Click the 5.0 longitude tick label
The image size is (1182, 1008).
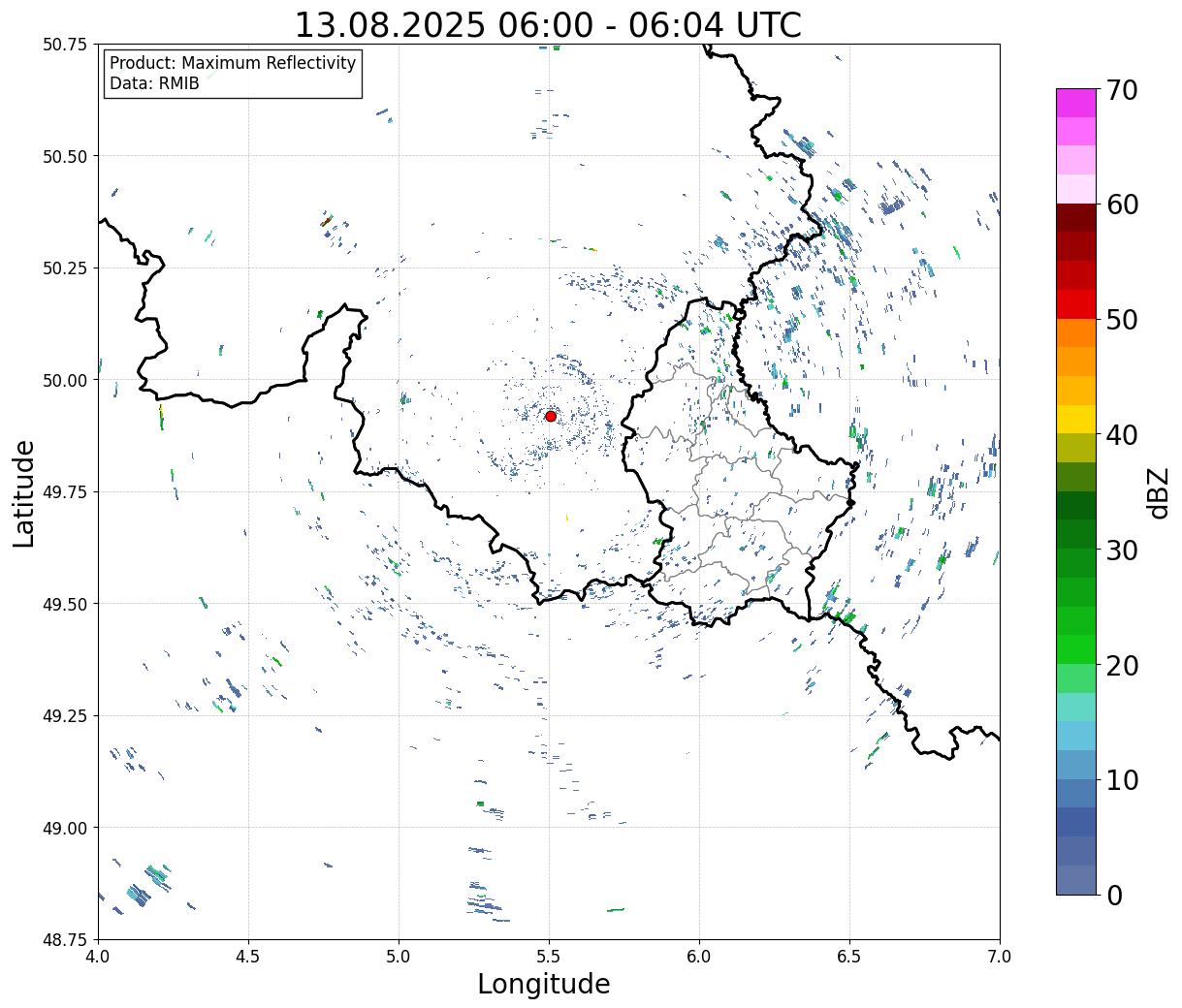(399, 957)
